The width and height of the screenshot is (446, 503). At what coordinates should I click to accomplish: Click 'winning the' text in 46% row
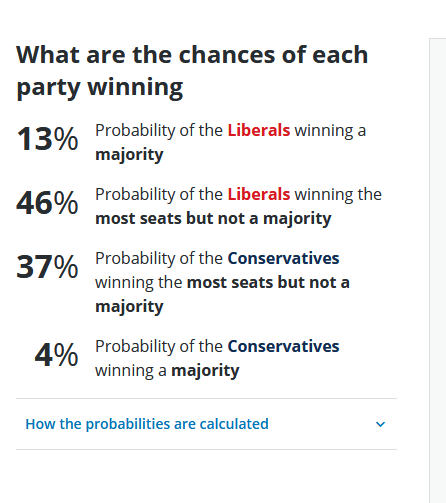click(x=338, y=194)
